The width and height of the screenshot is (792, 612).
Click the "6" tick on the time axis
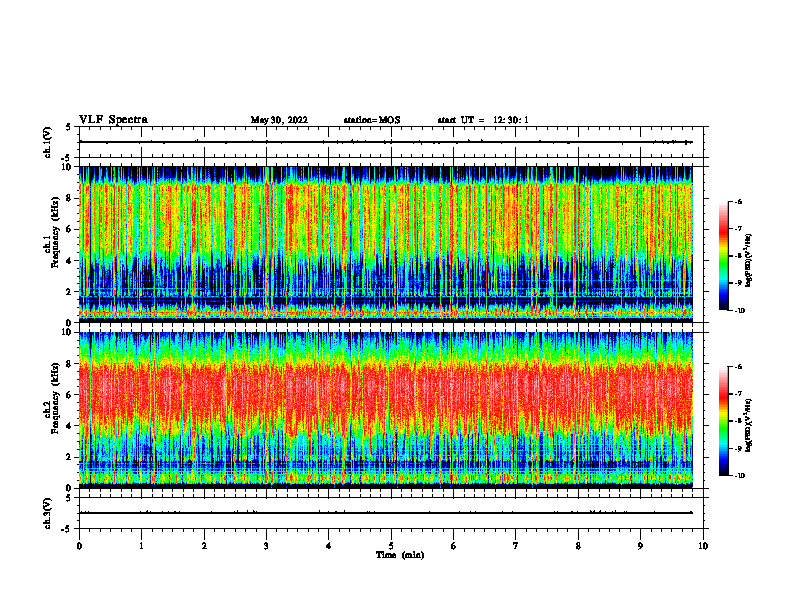coord(454,546)
